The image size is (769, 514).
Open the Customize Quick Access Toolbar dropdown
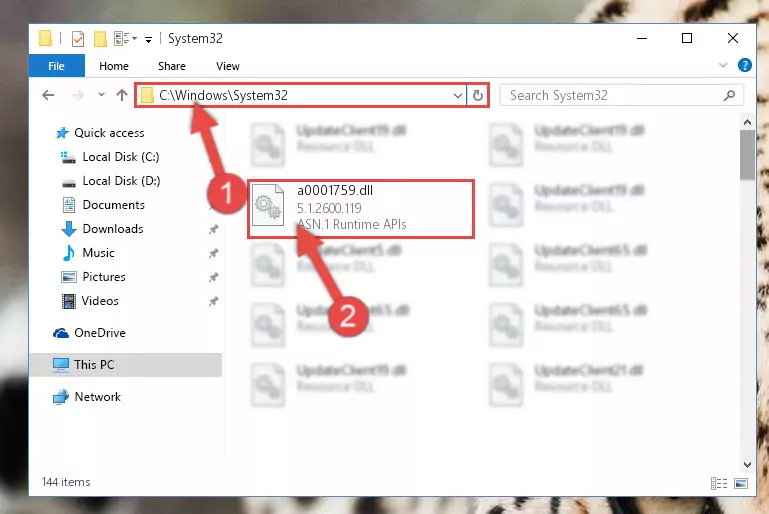tap(148, 39)
